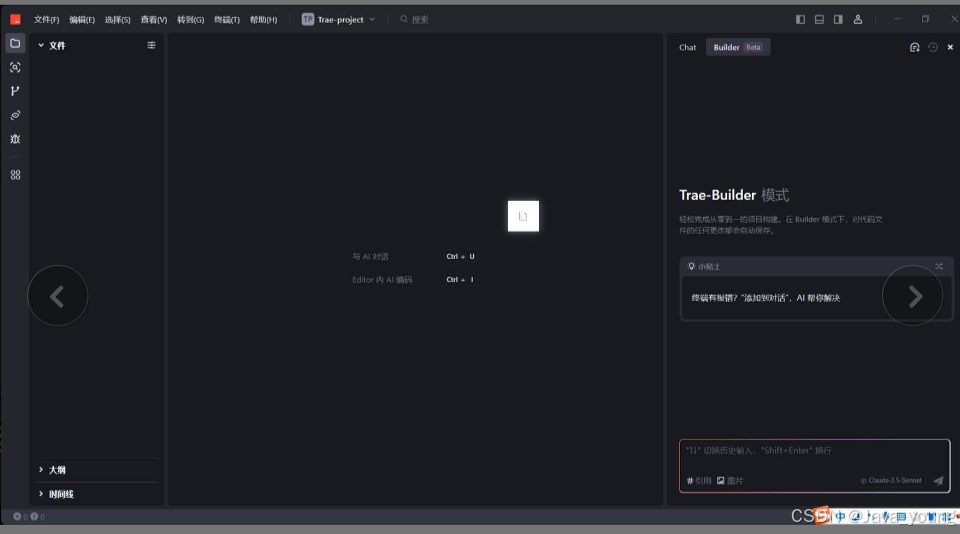960x534 pixels.
Task: Collapse the 文件 section chevron
Action: coord(41,45)
